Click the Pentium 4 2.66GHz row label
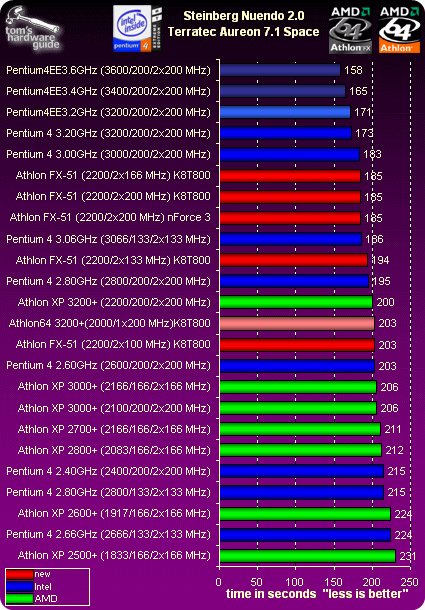425x610 pixels. click(x=108, y=534)
